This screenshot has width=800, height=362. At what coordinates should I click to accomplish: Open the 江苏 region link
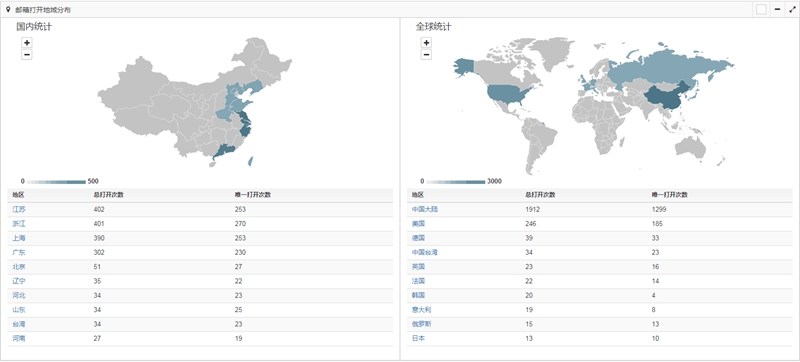(x=19, y=210)
